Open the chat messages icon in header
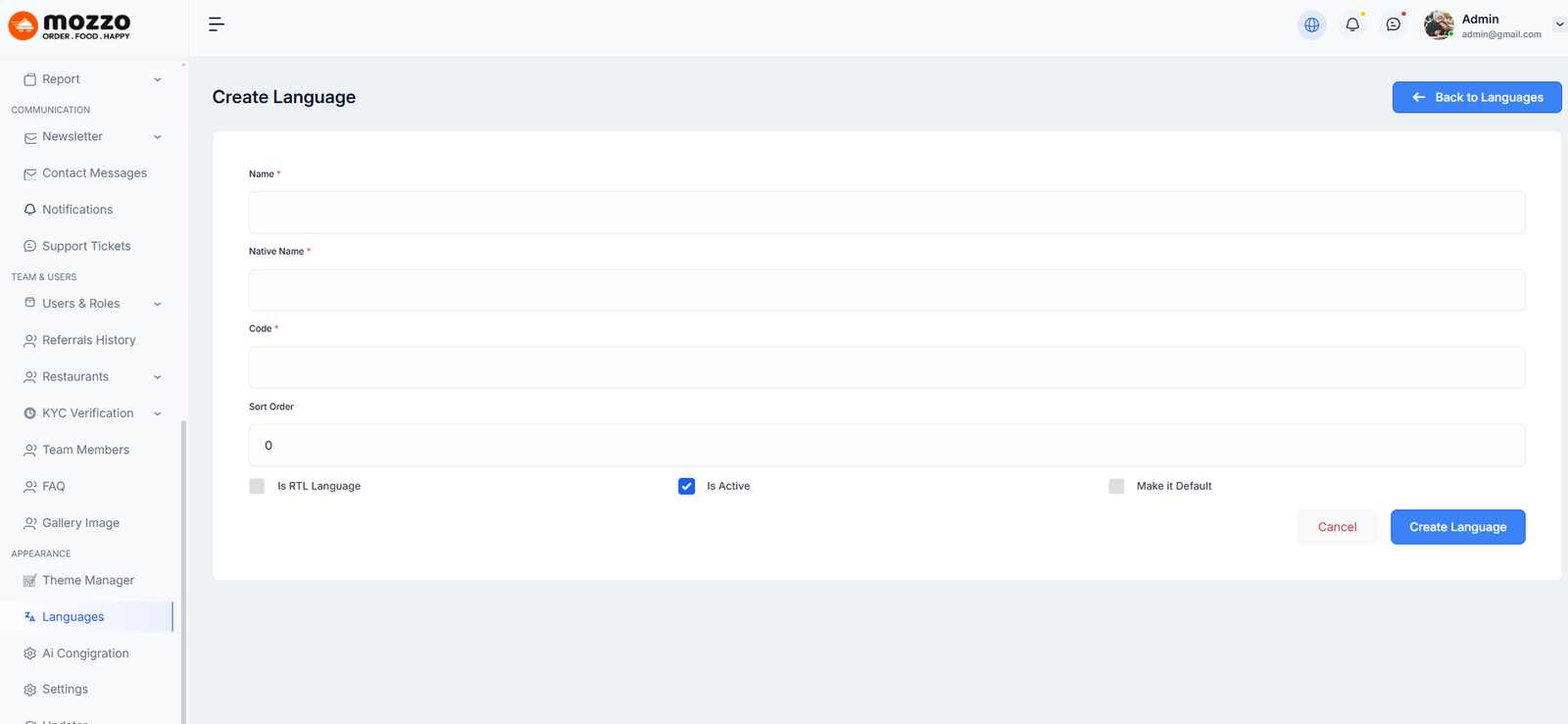The width and height of the screenshot is (1568, 724). 1393,24
